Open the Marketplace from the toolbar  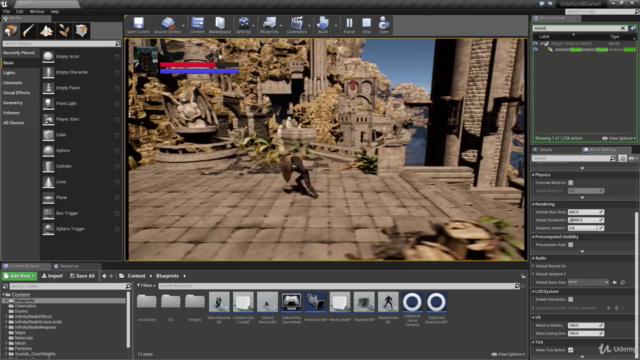[220, 25]
